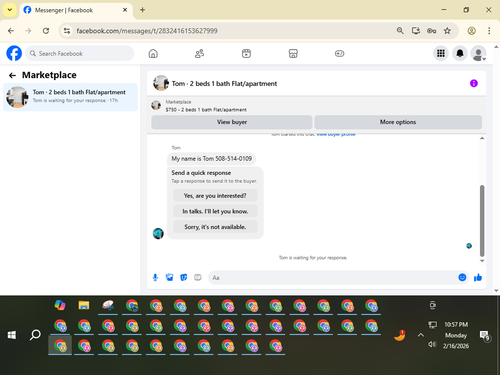Click chat scroll up arrow
Image resolution: width=500 pixels, height=375 pixels.
click(x=482, y=138)
